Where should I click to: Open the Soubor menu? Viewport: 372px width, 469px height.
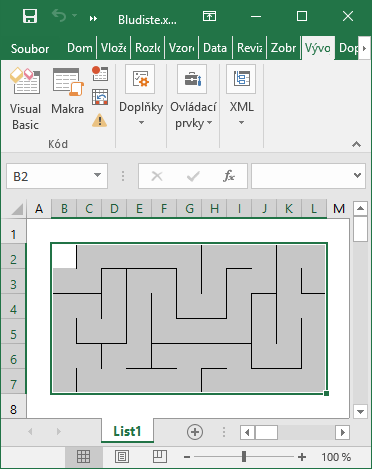[30, 49]
